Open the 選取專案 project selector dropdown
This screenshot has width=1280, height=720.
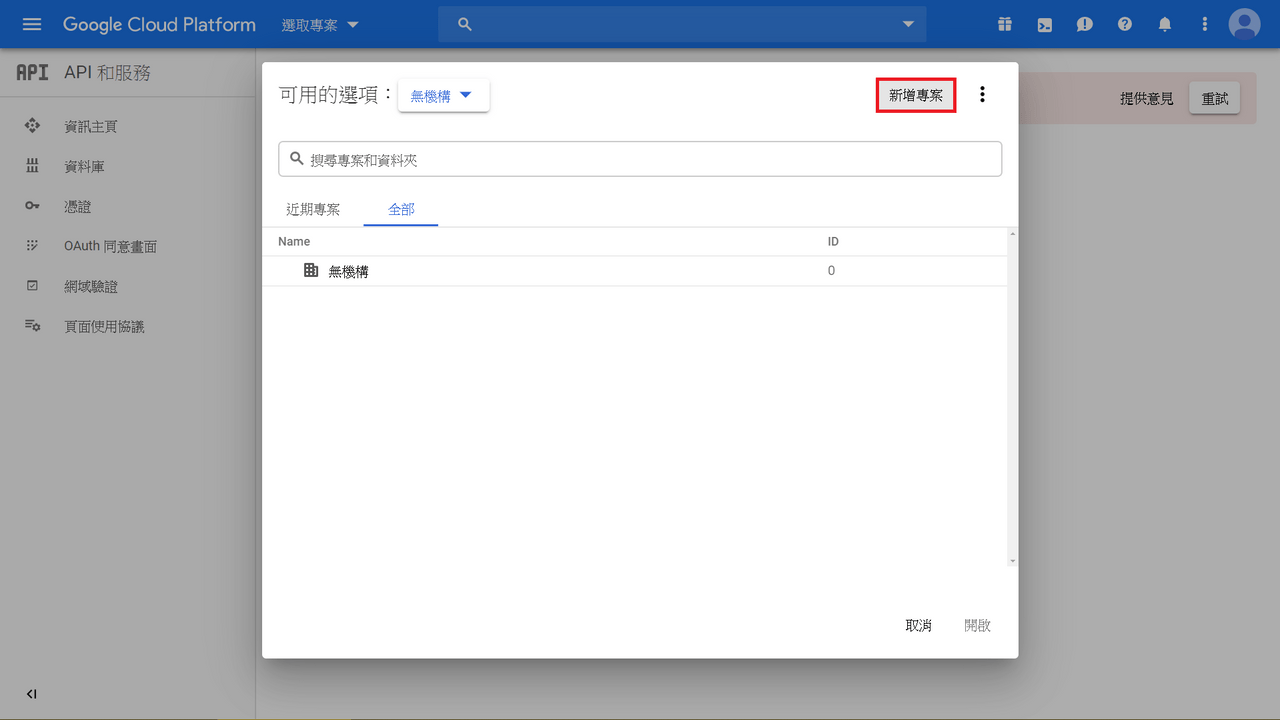click(x=320, y=25)
